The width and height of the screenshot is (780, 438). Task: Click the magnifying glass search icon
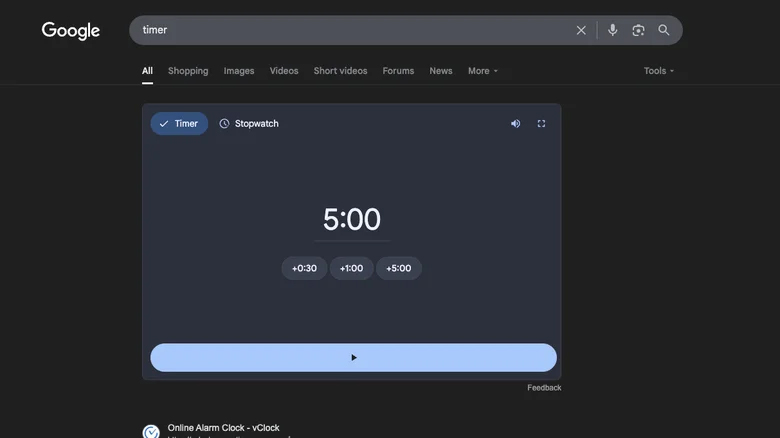664,30
